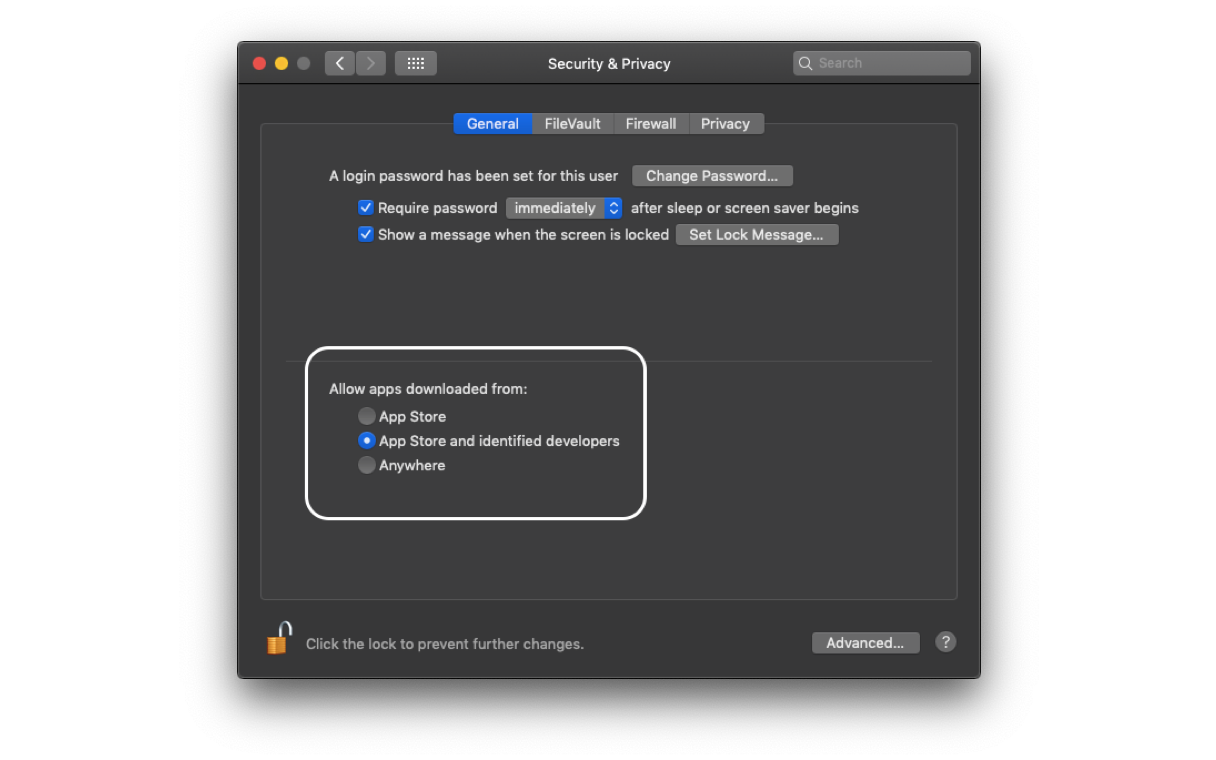Open the help question mark button
The width and height of the screenshot is (1216, 760).
945,642
